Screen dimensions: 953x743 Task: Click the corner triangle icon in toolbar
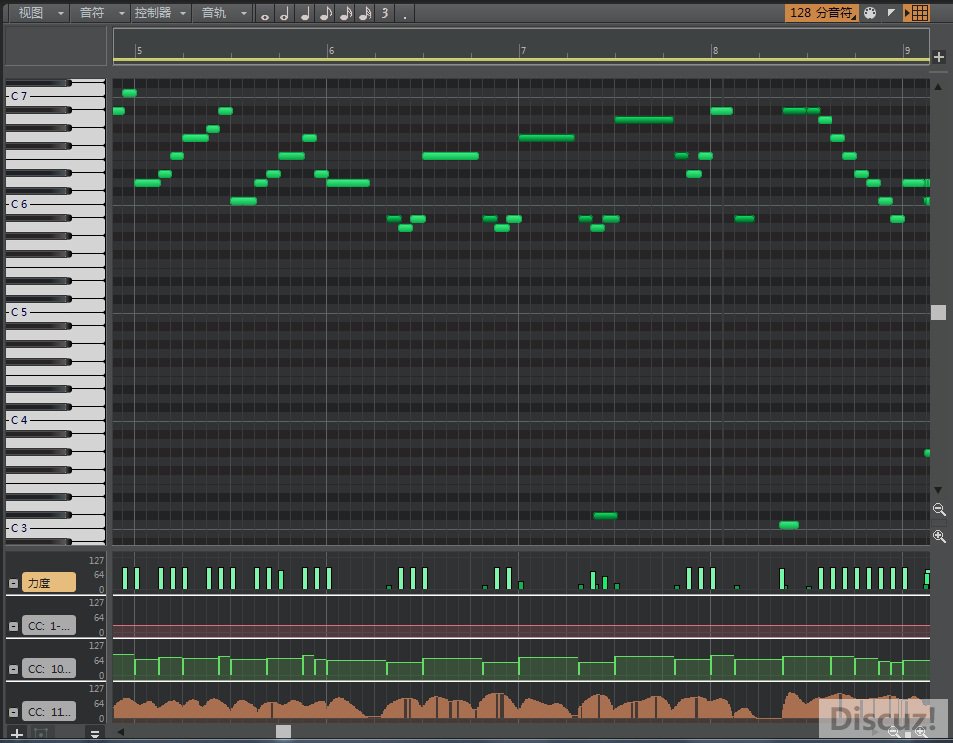(891, 12)
